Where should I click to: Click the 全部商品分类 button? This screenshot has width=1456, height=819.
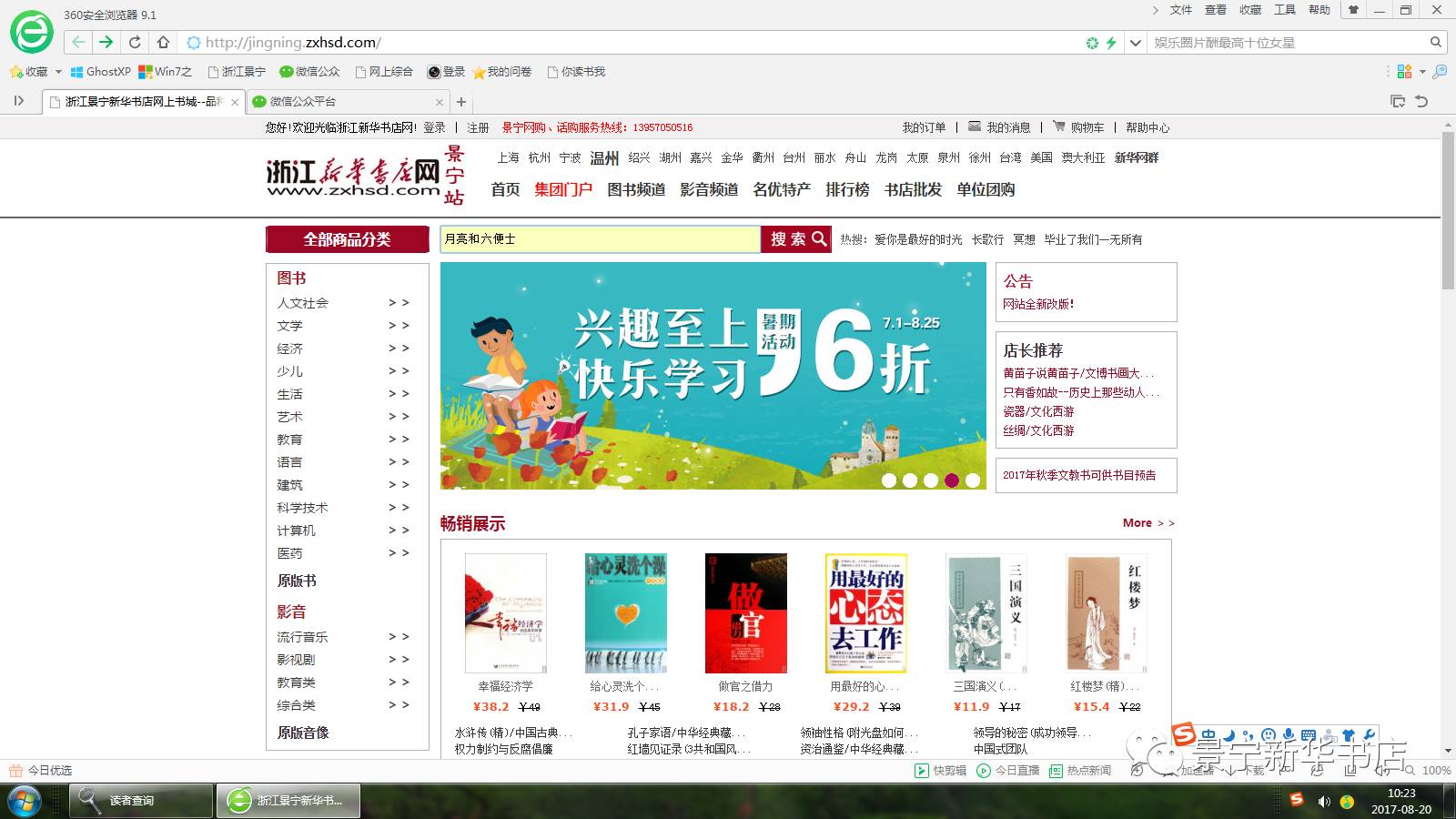tap(348, 239)
